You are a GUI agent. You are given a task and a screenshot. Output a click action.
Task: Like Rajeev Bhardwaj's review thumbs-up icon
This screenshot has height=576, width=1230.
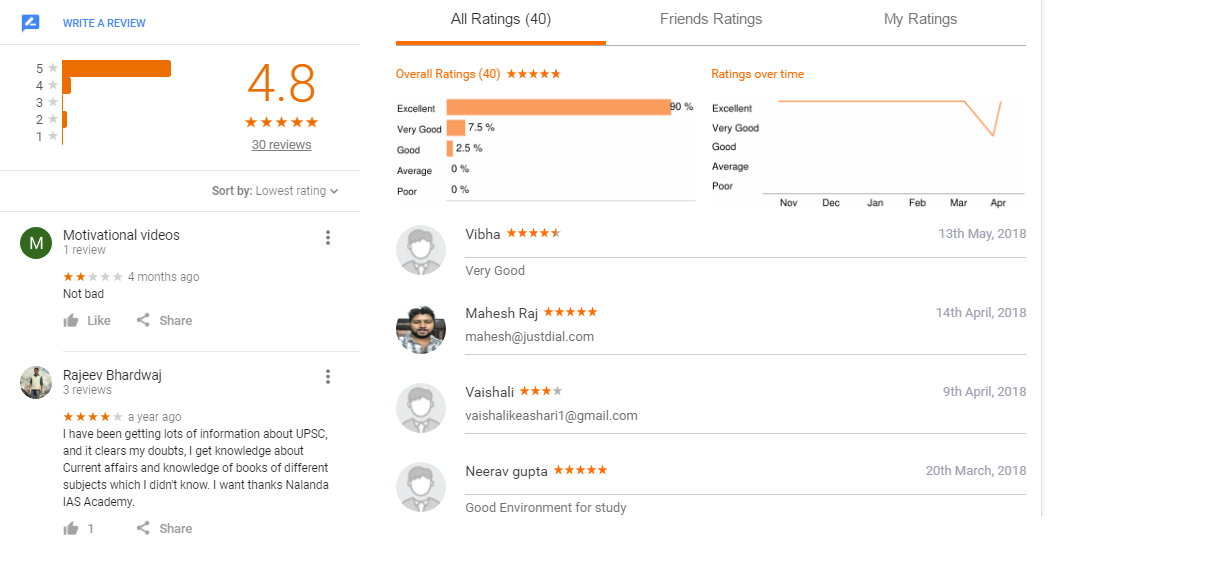click(x=71, y=529)
